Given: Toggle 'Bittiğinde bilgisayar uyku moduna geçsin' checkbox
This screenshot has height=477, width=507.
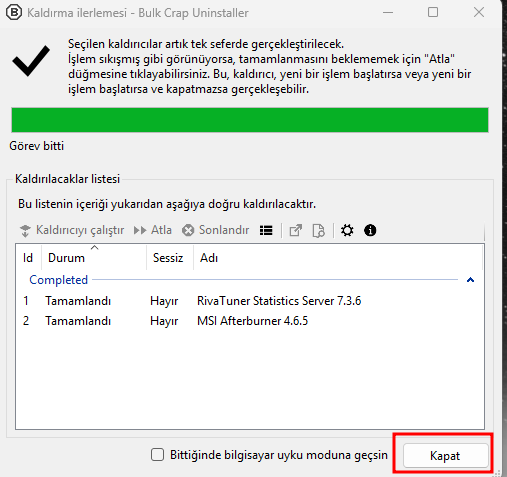Looking at the screenshot, I should [157, 455].
